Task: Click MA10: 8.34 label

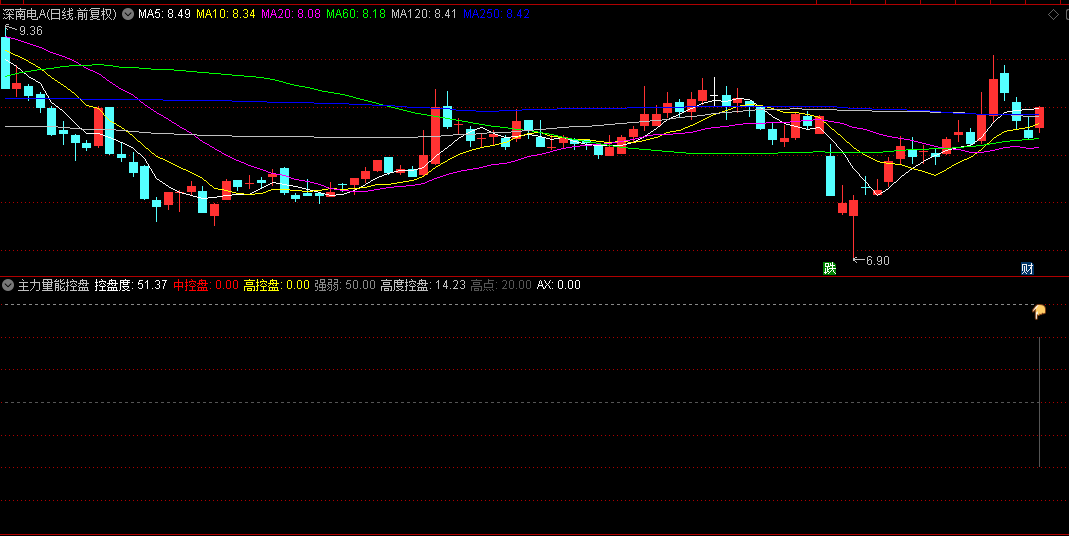Action: point(226,14)
